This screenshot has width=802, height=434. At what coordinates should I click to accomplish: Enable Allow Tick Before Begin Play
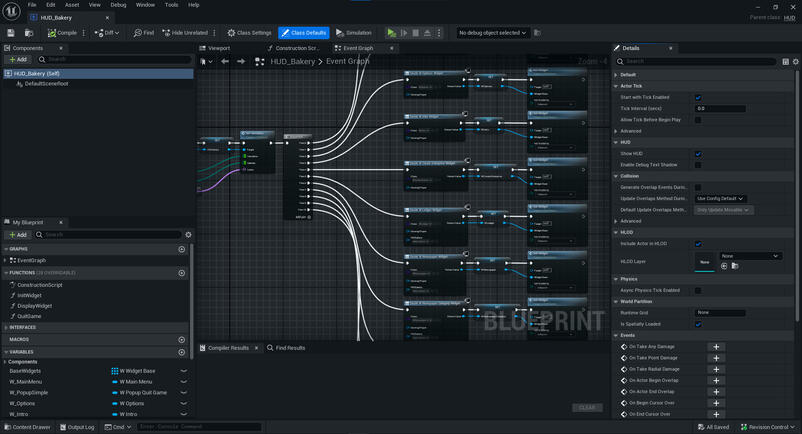click(698, 120)
